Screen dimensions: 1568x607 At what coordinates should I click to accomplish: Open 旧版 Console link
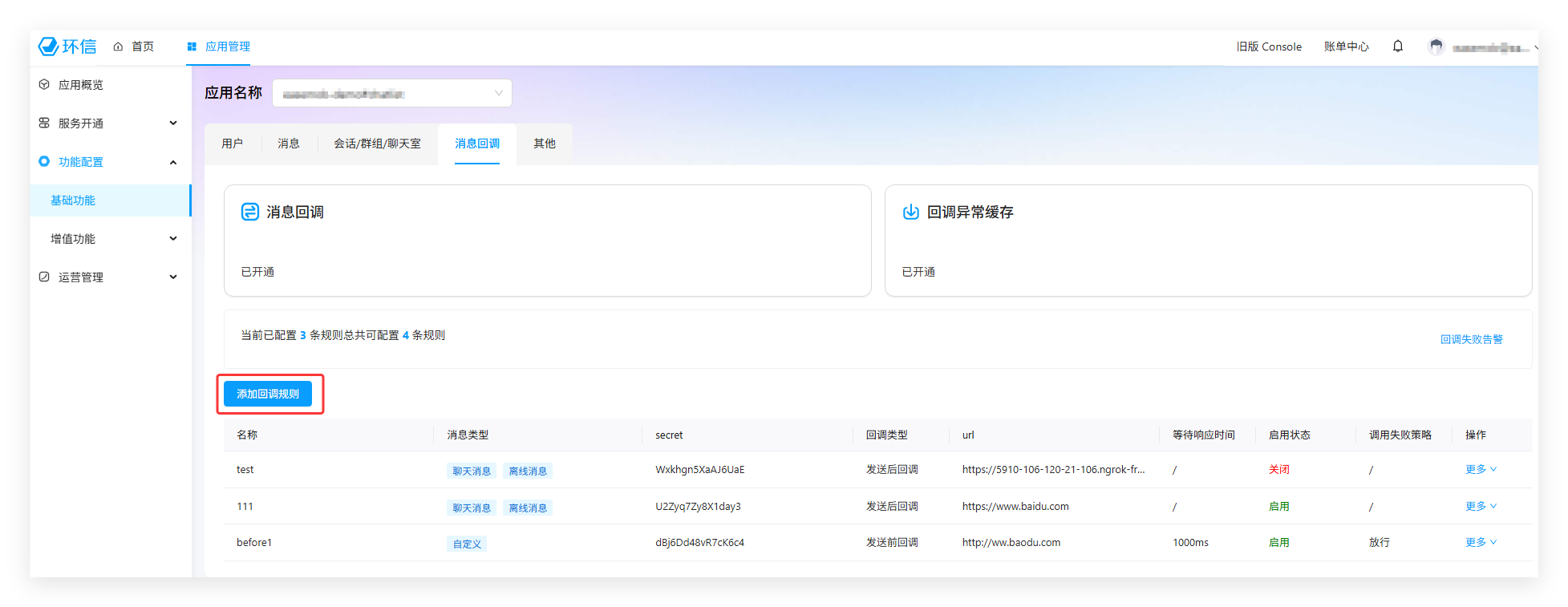pos(1269,47)
